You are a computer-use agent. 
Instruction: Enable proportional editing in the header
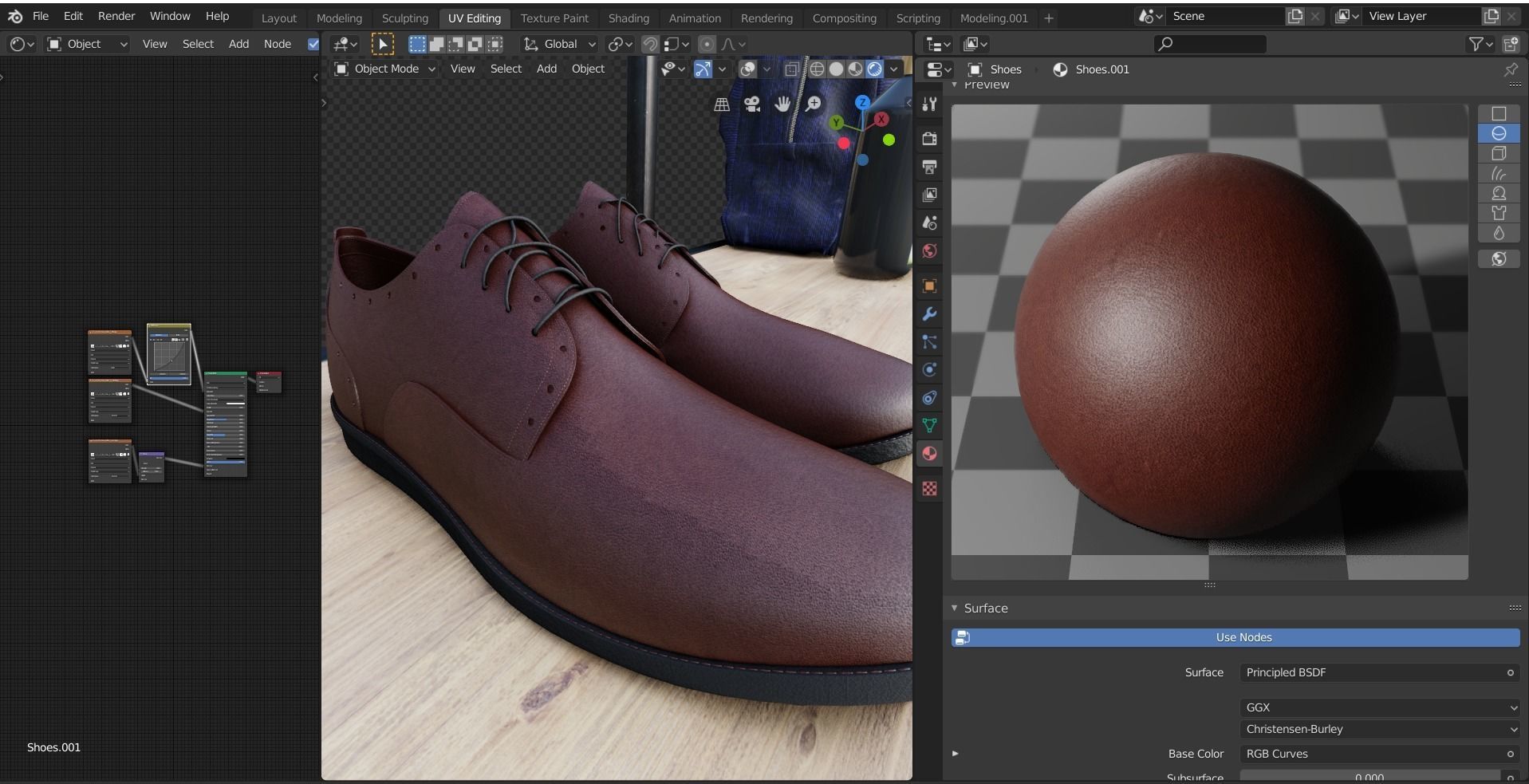point(707,44)
